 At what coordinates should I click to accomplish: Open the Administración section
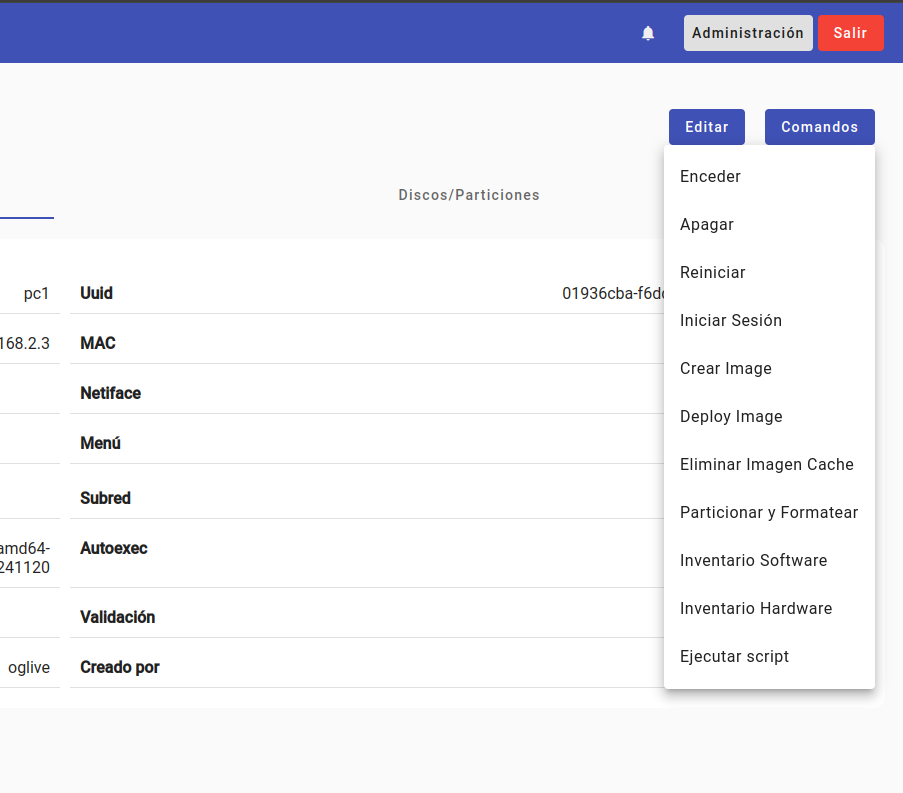pyautogui.click(x=747, y=33)
